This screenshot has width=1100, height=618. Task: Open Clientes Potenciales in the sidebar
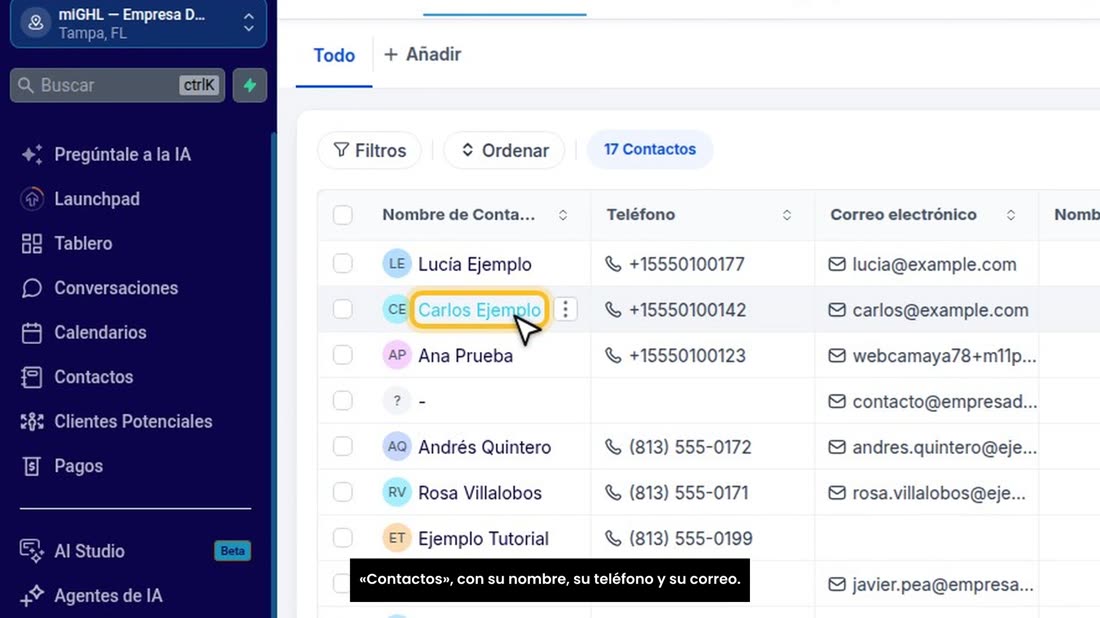pos(133,422)
